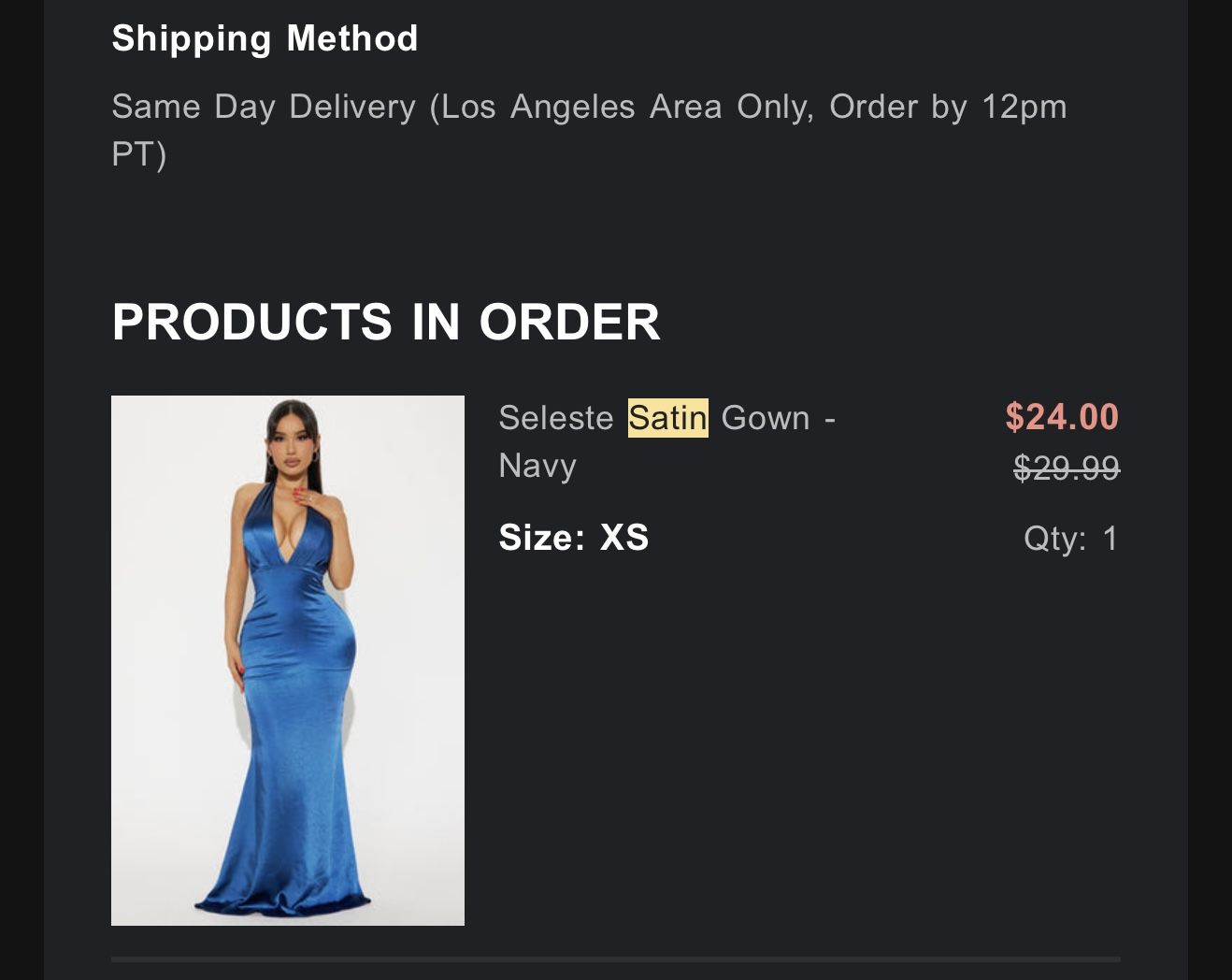Click the "PRODUCTS IN ORDER" heading
The image size is (1232, 980).
point(385,322)
